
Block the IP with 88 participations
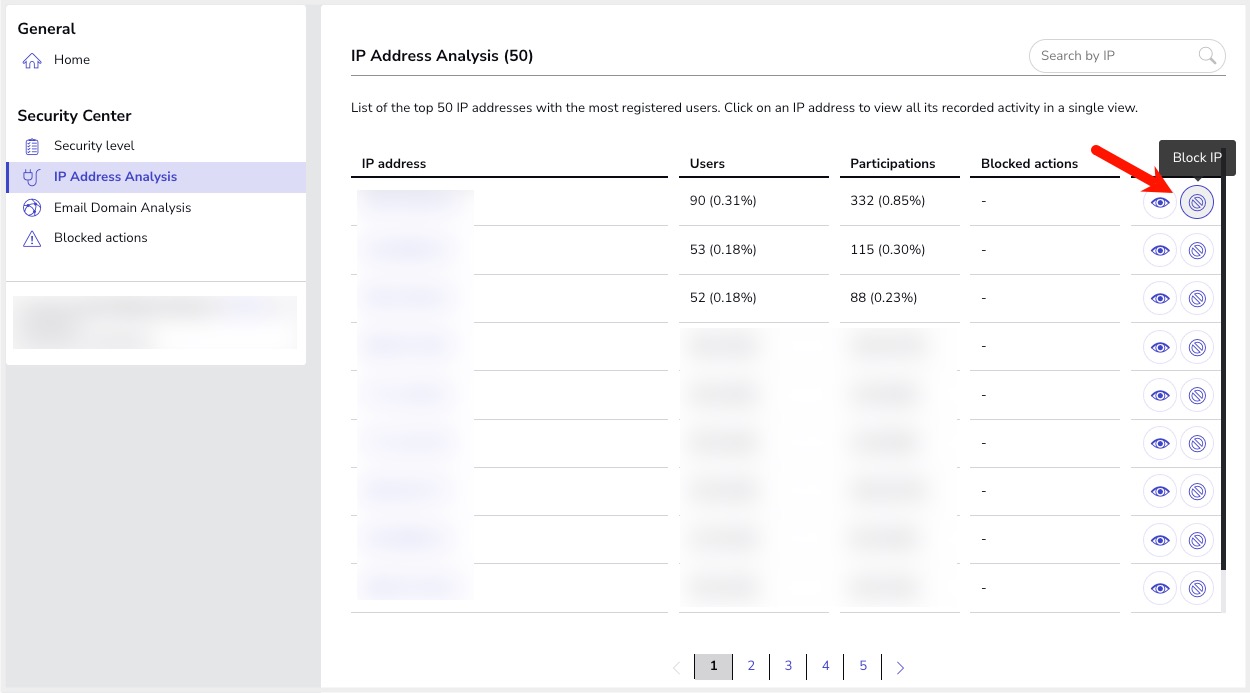[x=1196, y=298]
